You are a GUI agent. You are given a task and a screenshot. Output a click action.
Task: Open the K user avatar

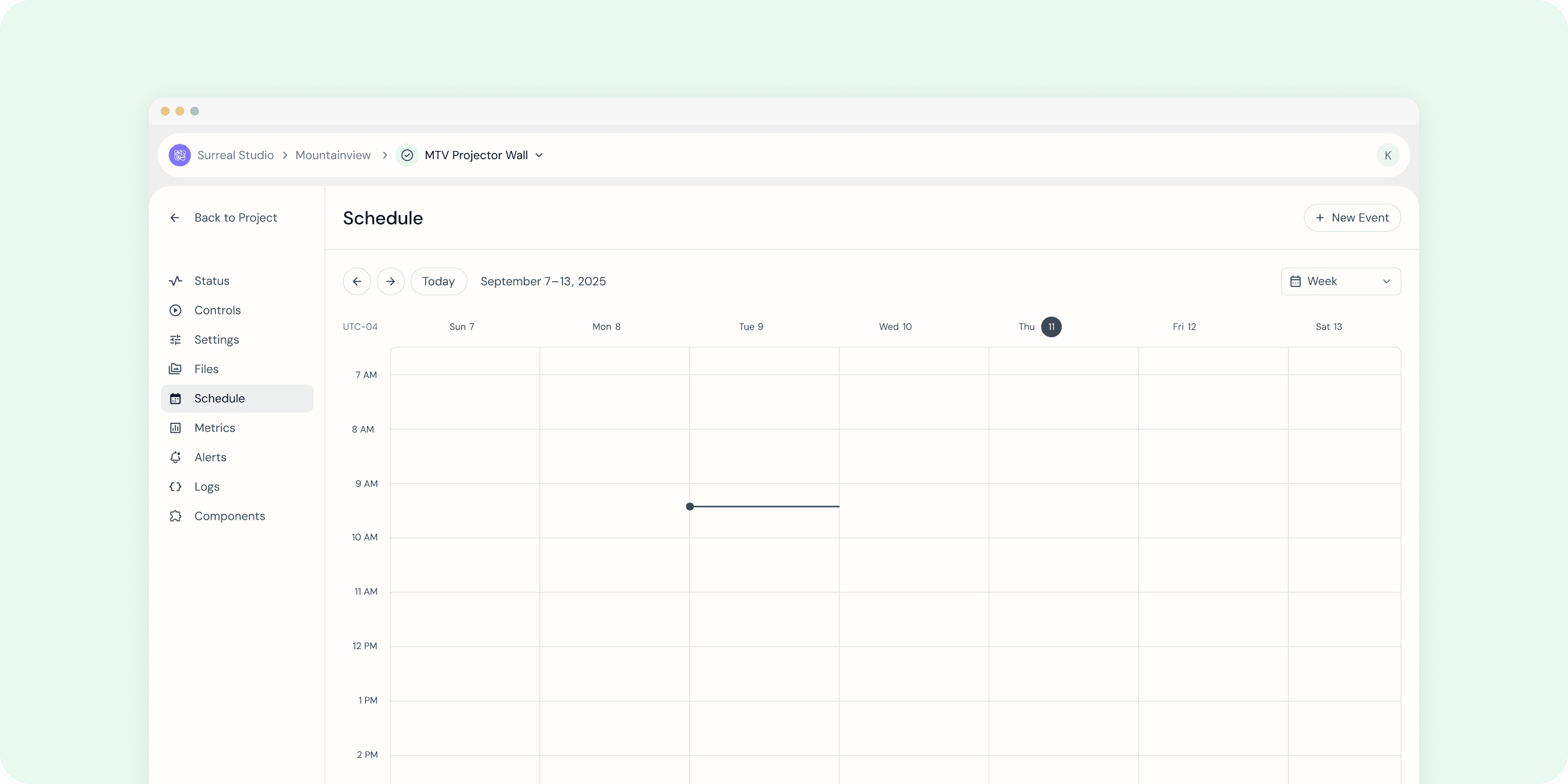click(x=1387, y=155)
